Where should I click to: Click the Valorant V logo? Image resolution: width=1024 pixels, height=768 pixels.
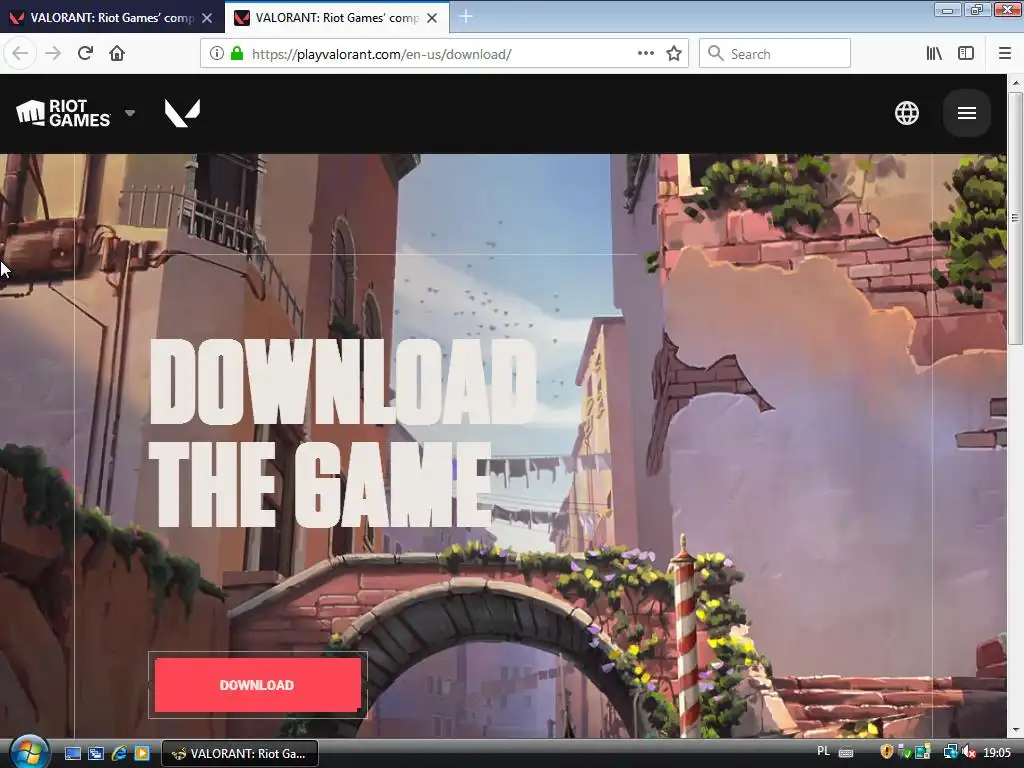click(182, 113)
